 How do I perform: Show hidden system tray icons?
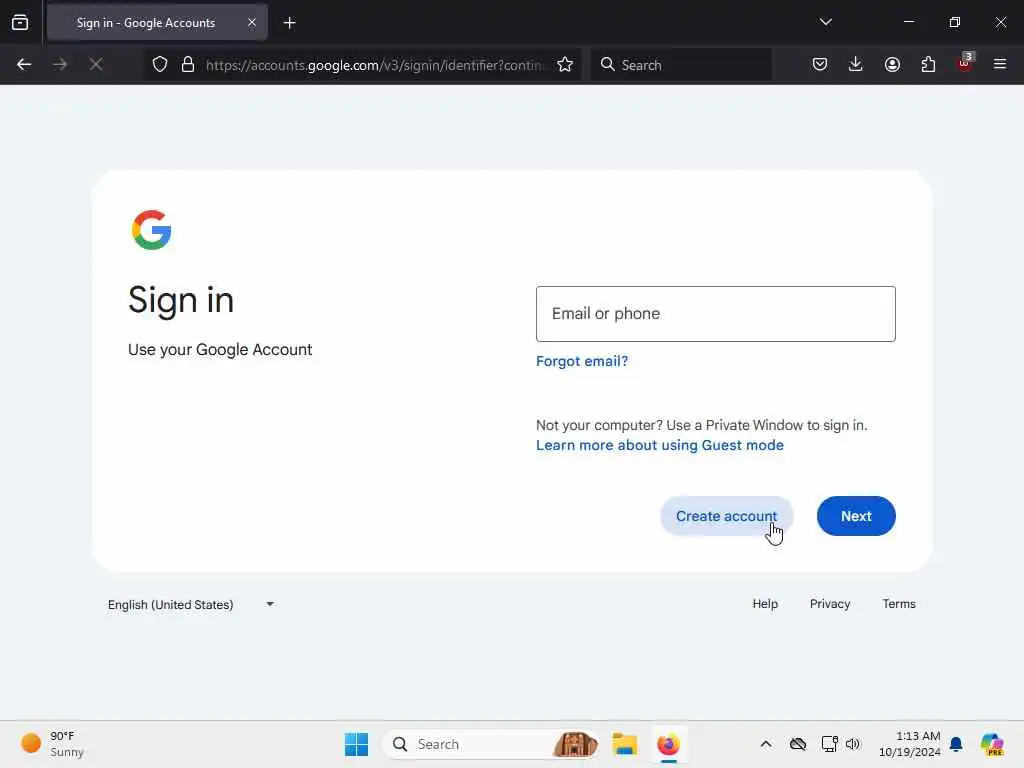pos(766,744)
